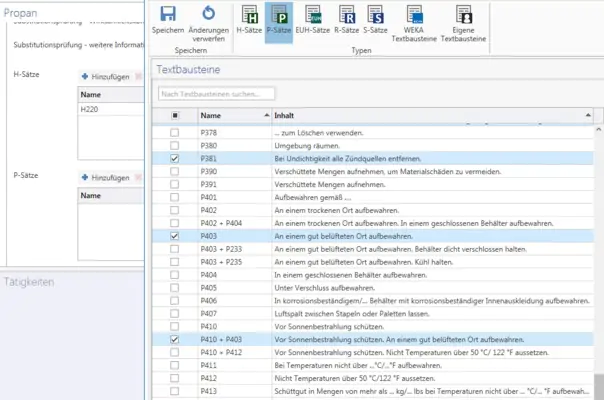Screen dimensions: 604x400
Task: Click 'Vor Sonnenbestrahlung schützen.' text
Action: point(329,326)
